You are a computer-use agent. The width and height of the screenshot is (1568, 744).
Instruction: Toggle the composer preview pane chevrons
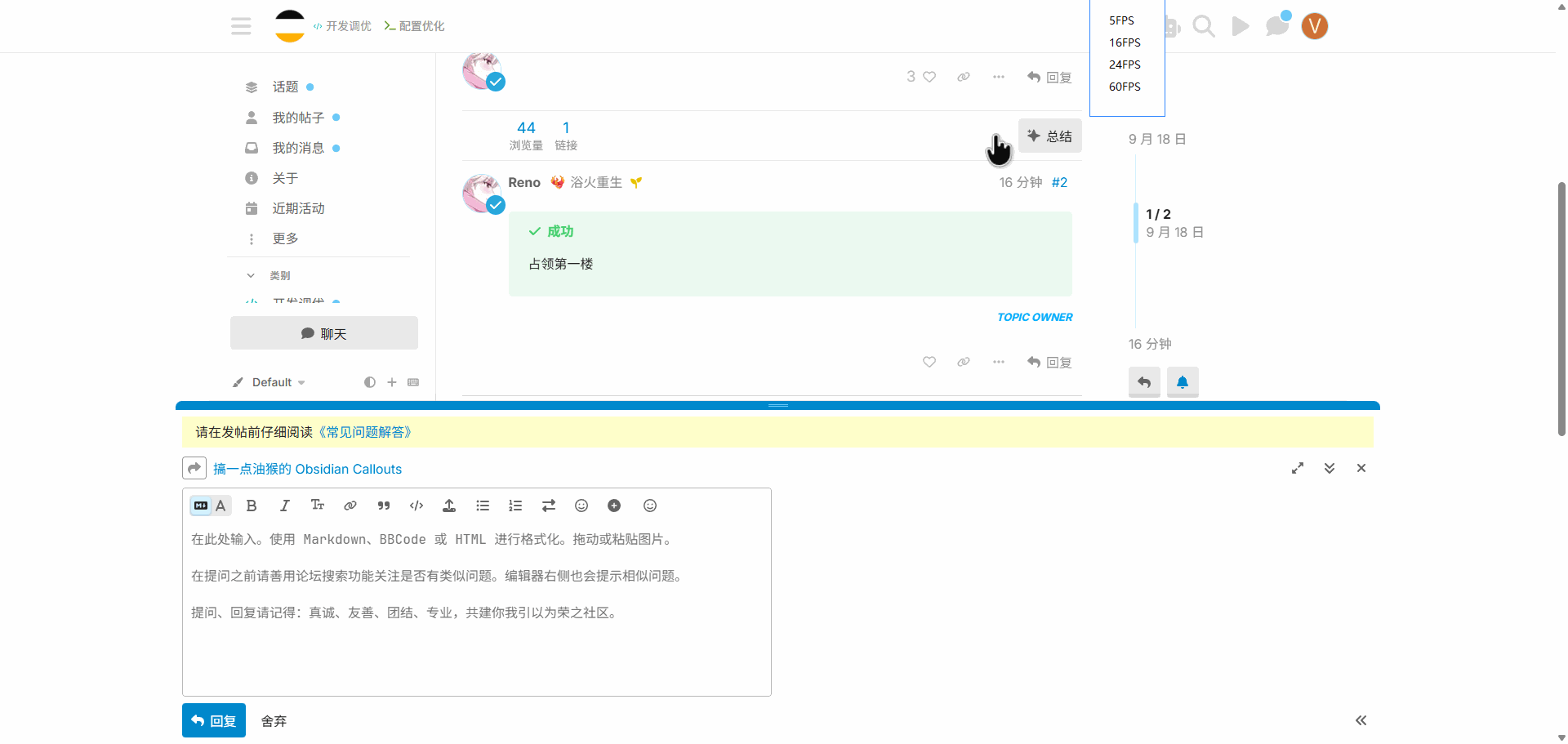[x=1361, y=720]
